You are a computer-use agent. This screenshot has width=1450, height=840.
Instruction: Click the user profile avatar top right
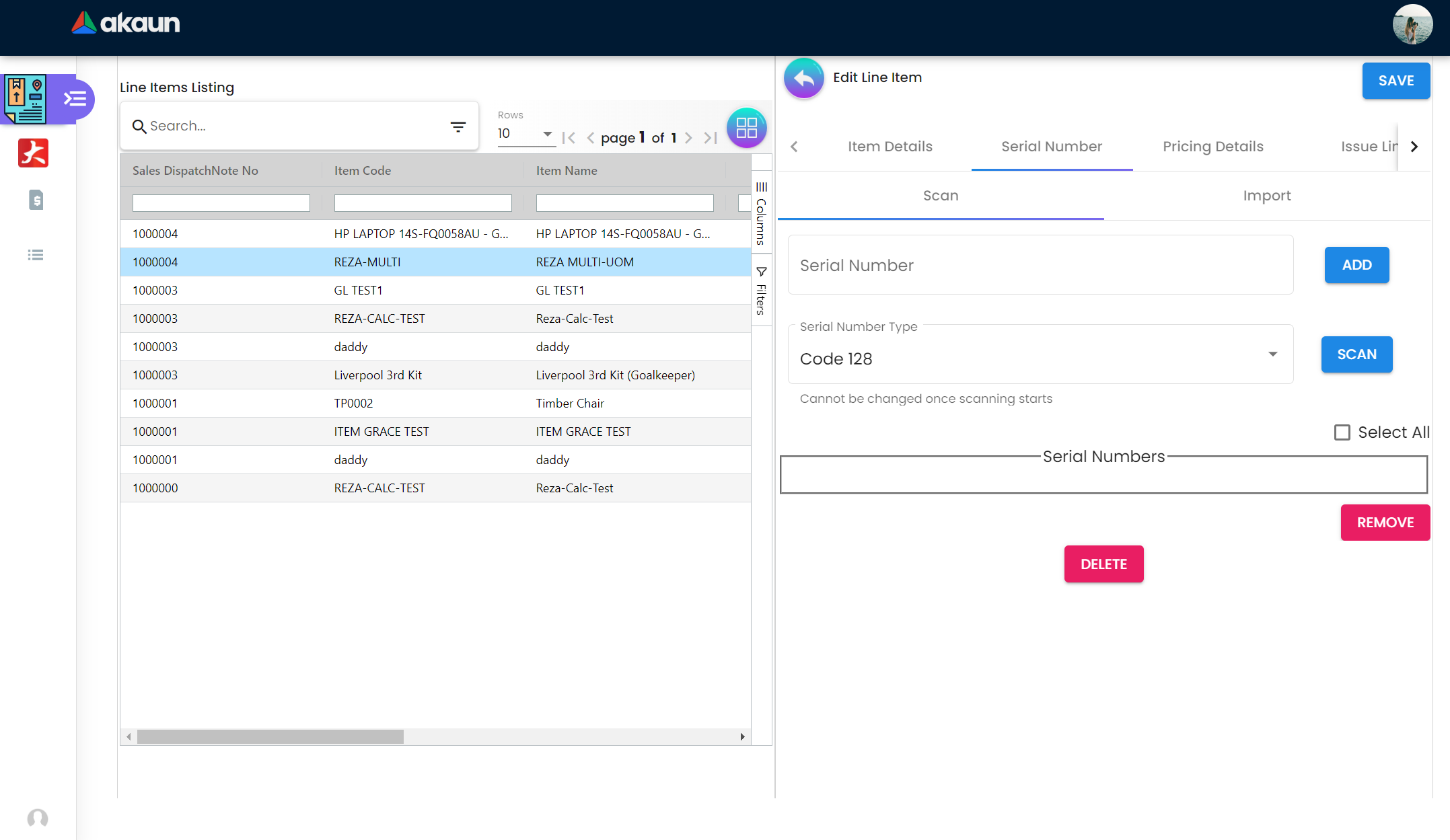click(1412, 25)
